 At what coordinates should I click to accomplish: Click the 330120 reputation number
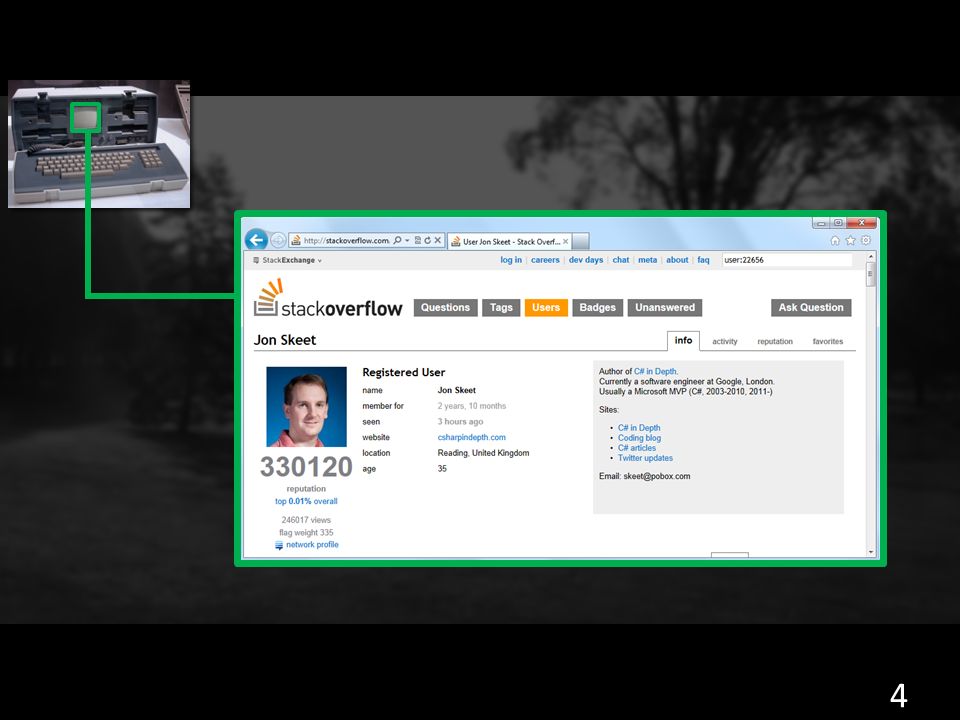pyautogui.click(x=306, y=467)
